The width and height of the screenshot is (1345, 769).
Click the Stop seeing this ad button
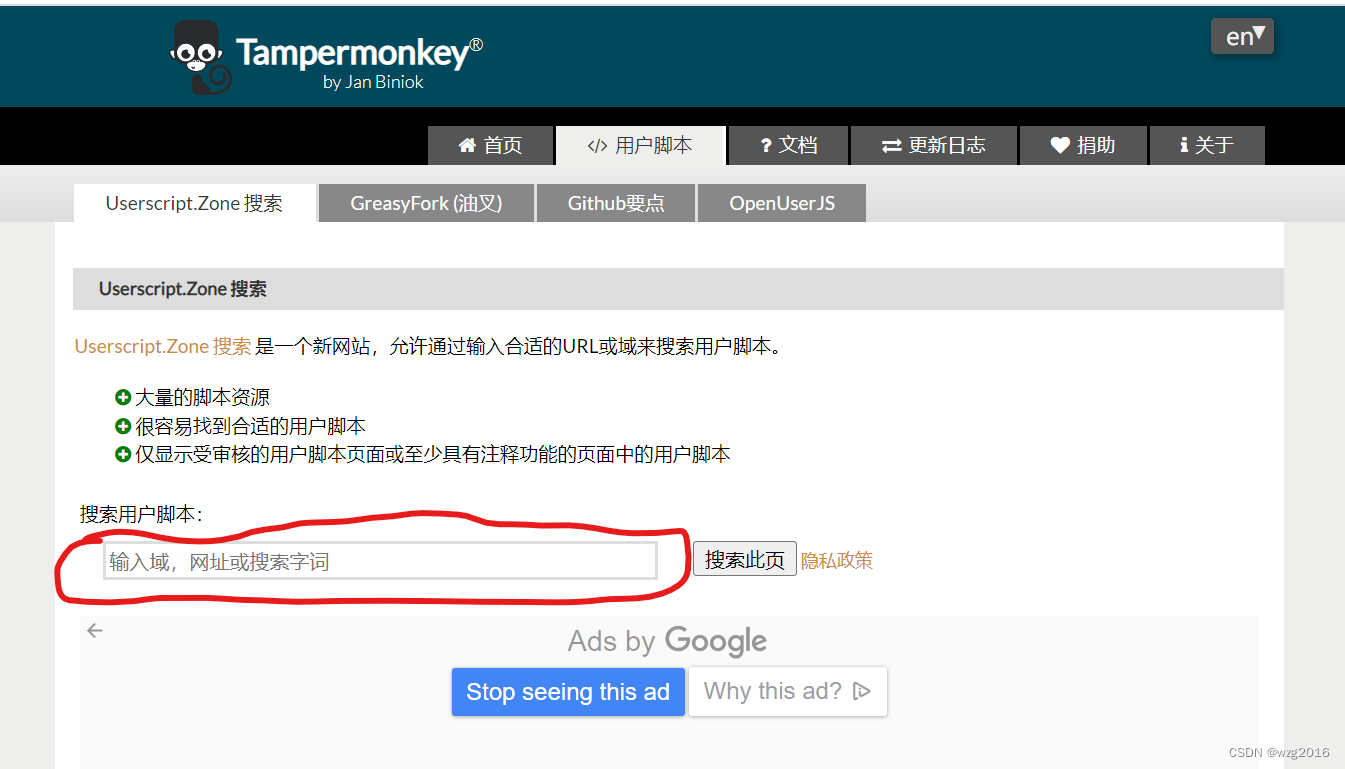tap(568, 692)
